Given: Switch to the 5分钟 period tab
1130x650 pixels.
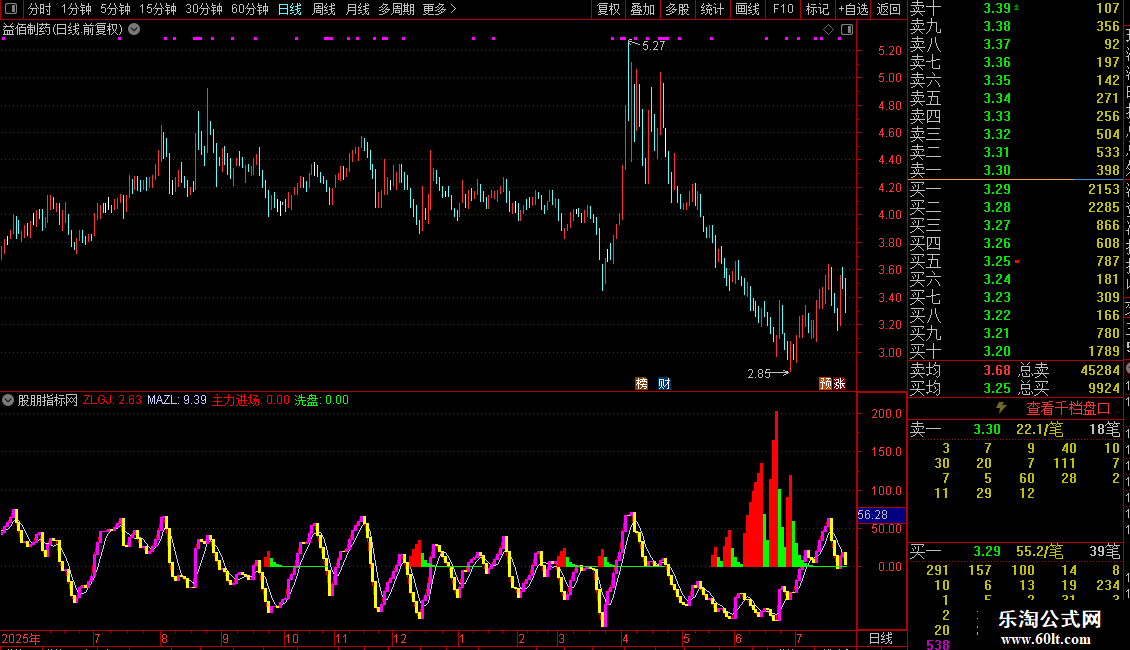Looking at the screenshot, I should point(115,9).
